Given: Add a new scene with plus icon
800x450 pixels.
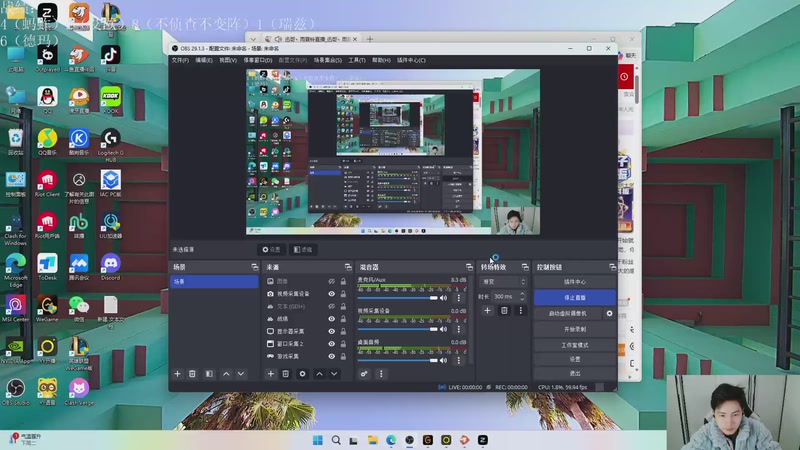Looking at the screenshot, I should tap(178, 374).
